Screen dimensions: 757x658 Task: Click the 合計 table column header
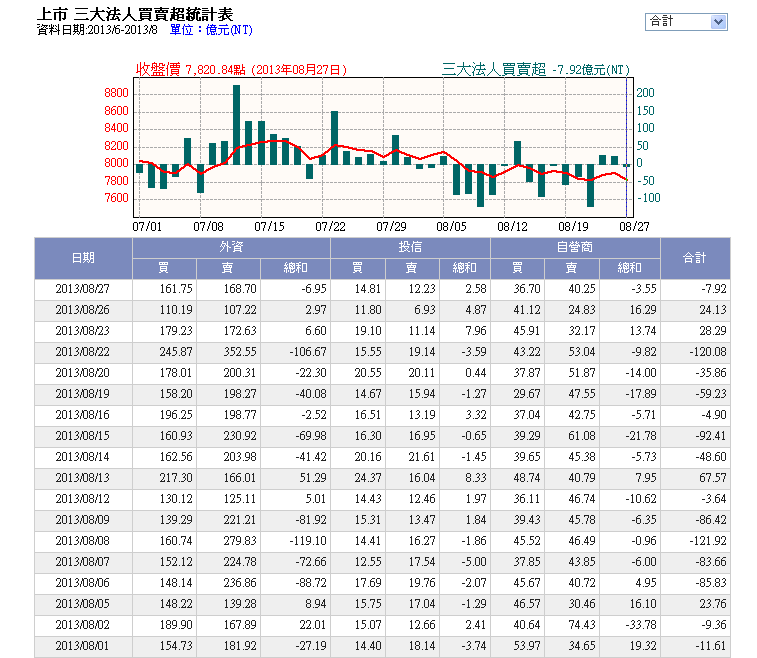[x=695, y=258]
